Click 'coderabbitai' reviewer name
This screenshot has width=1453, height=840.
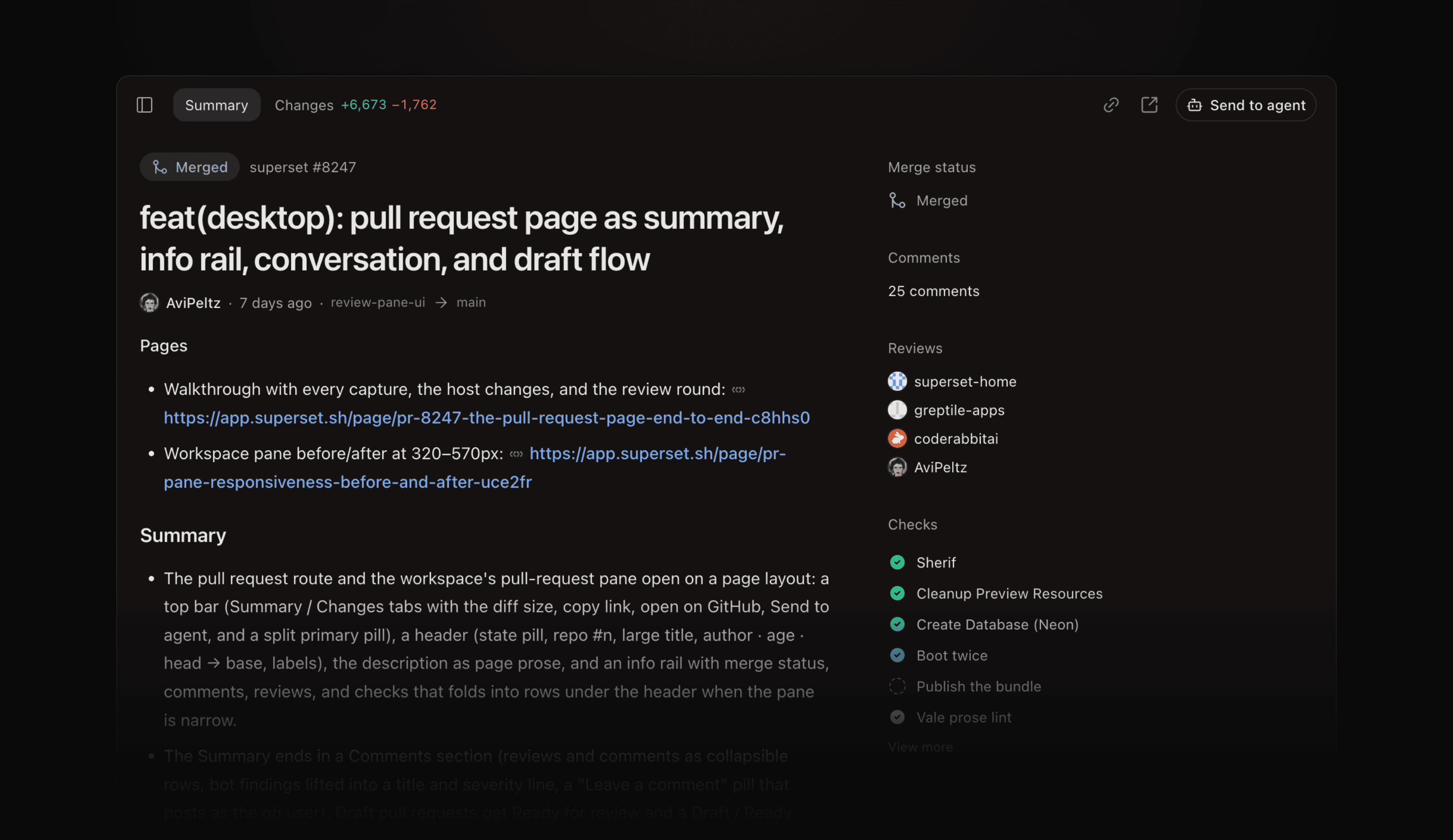[956, 439]
